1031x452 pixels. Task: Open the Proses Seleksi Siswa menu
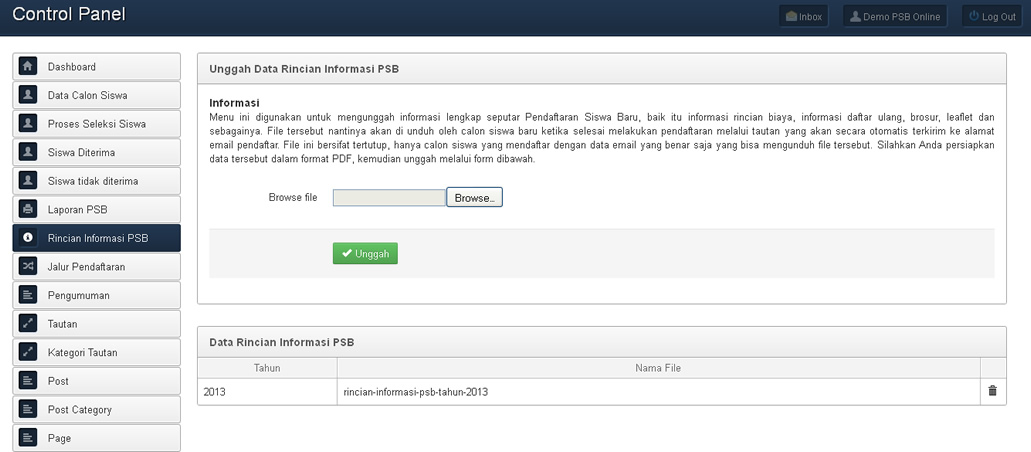(96, 124)
